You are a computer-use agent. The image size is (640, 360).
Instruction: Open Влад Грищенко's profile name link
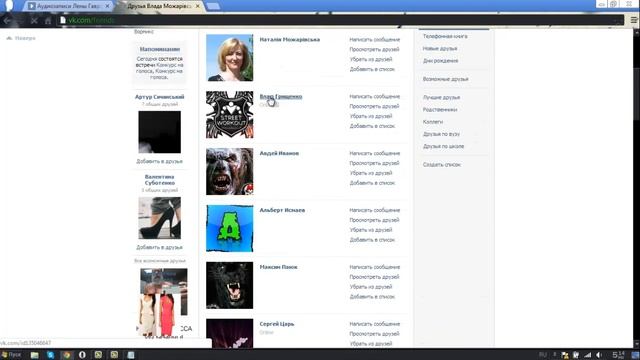click(281, 97)
